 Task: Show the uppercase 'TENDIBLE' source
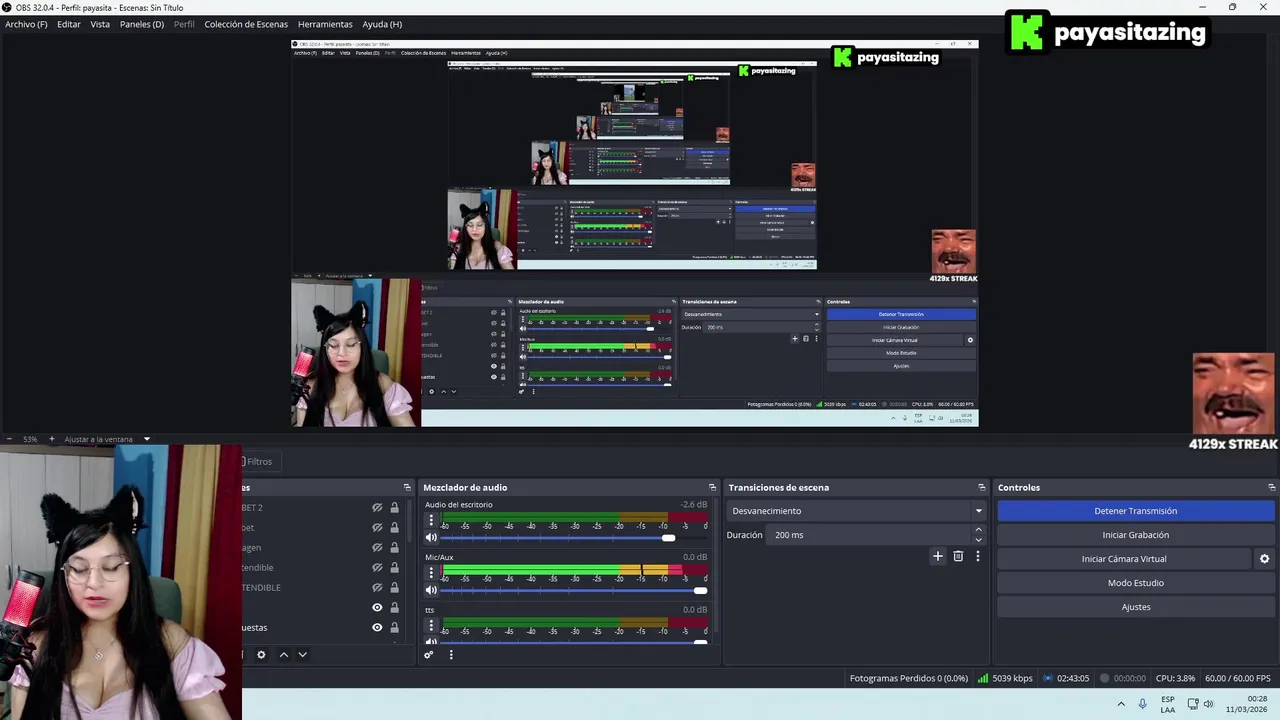click(x=377, y=588)
